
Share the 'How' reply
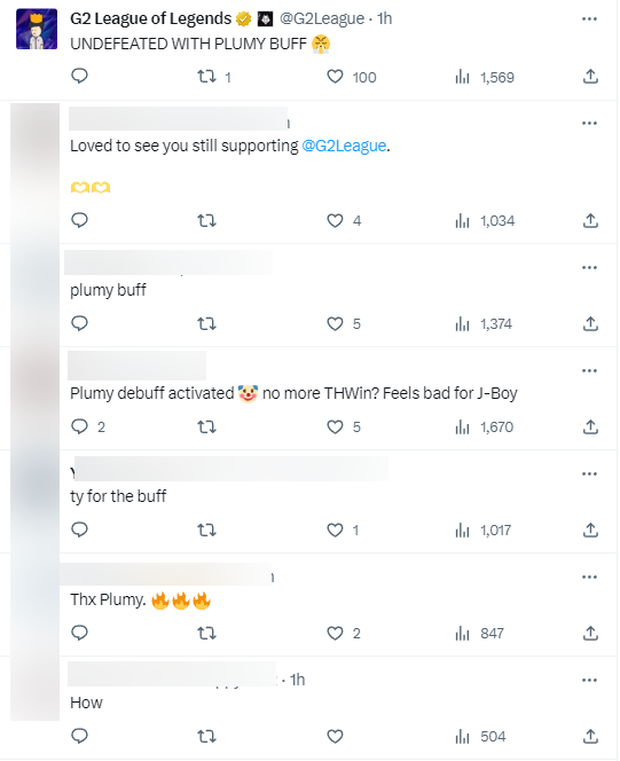tap(591, 737)
